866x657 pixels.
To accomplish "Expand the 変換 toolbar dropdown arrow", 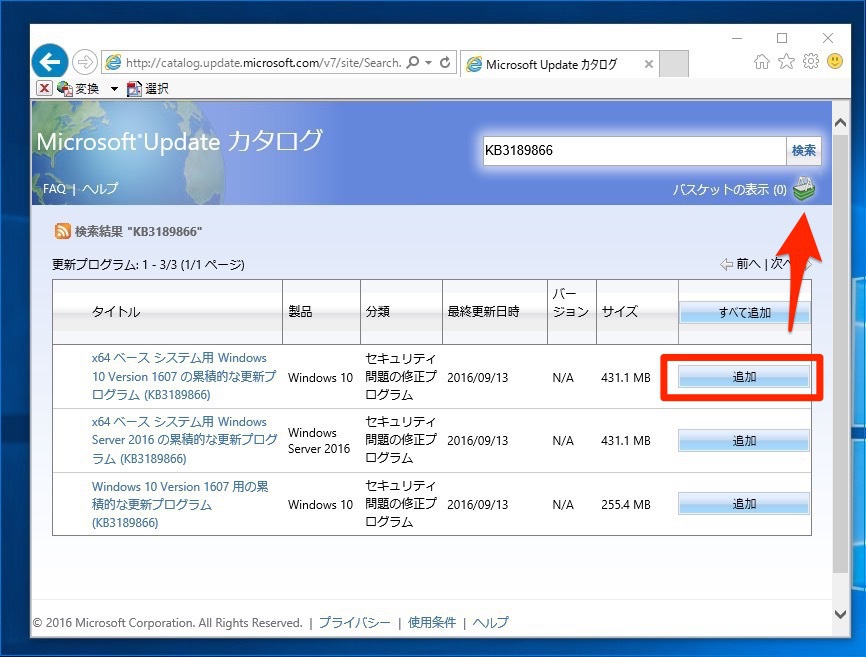I will tap(114, 89).
